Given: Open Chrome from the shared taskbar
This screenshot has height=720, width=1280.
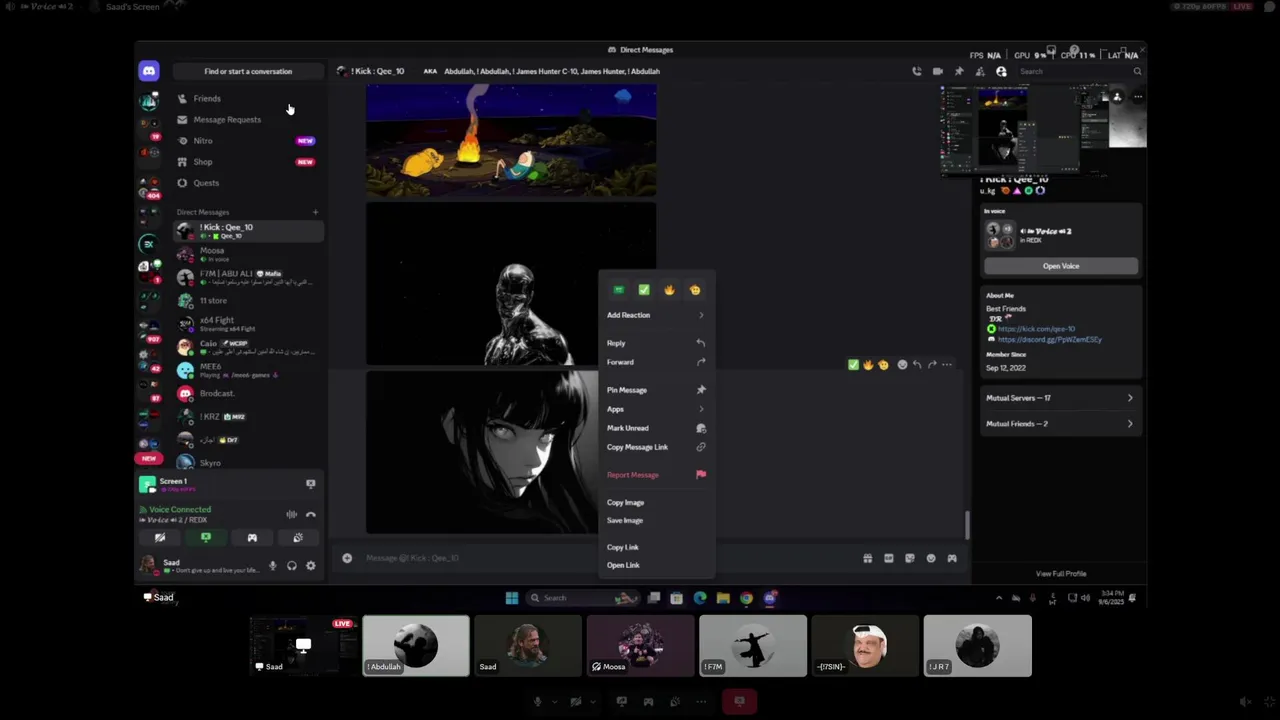Looking at the screenshot, I should point(746,598).
